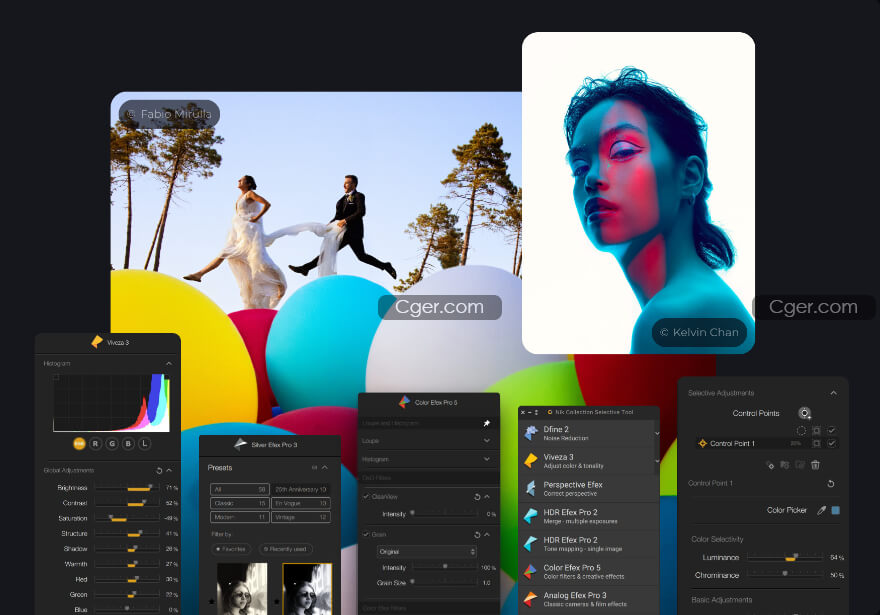This screenshot has height=615, width=880.
Task: Toggle the Grain checkbox
Action: point(366,535)
